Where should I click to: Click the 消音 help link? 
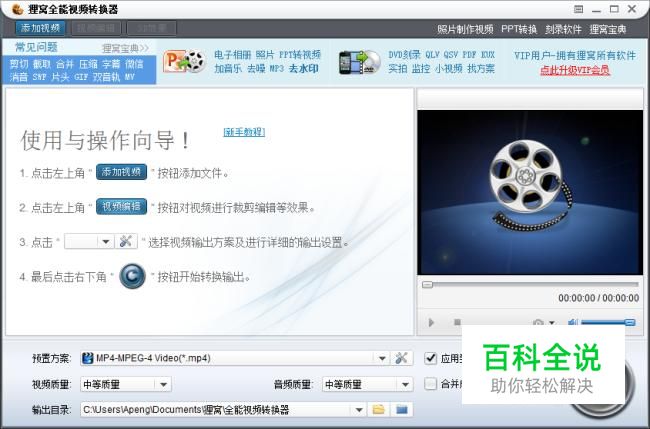(x=19, y=77)
